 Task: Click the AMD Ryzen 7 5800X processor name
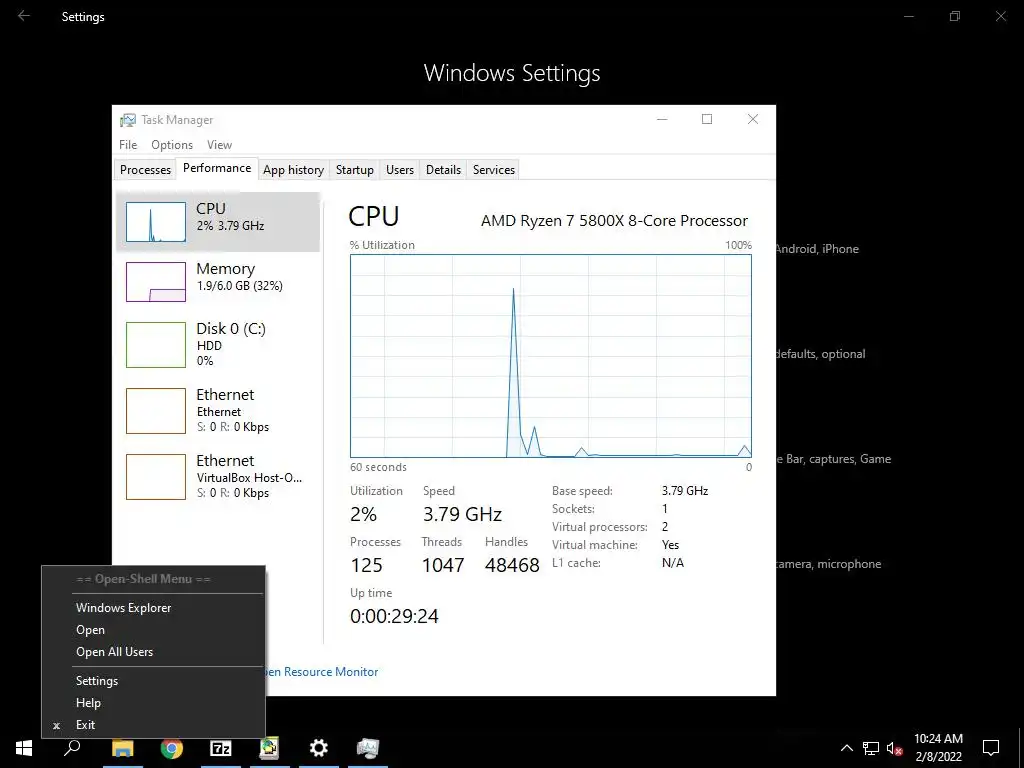(x=615, y=221)
